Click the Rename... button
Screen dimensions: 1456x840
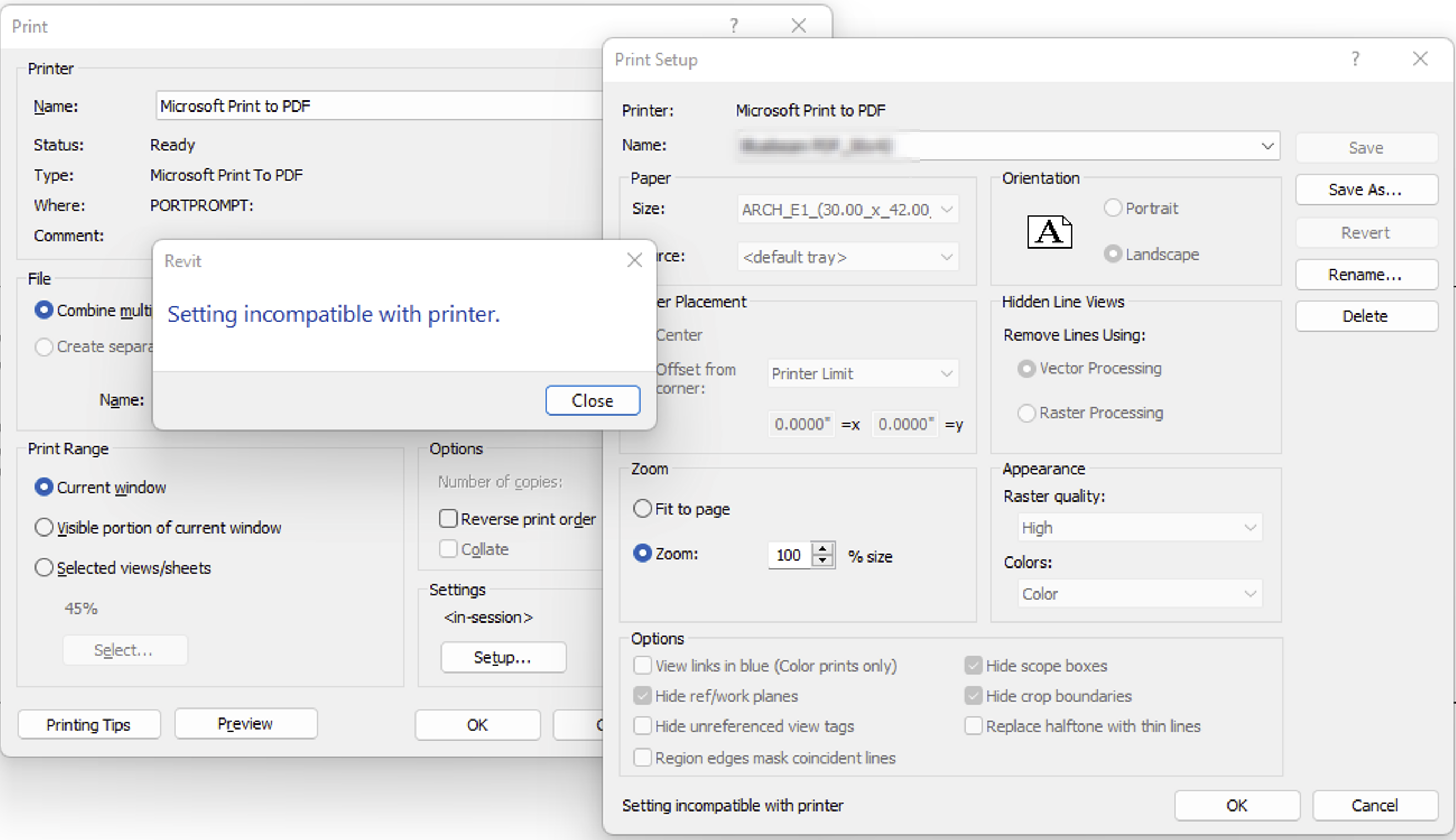click(1366, 275)
